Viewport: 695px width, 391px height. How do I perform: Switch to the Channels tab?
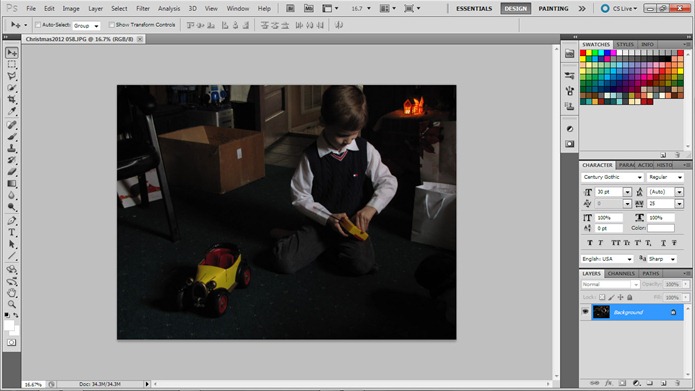(621, 274)
